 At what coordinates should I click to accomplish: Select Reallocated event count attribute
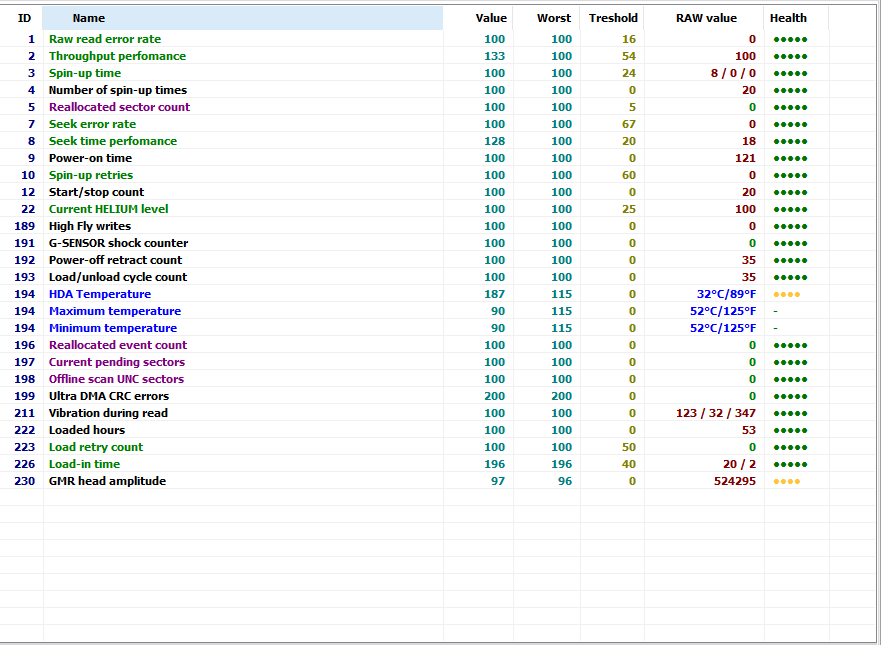(x=118, y=345)
